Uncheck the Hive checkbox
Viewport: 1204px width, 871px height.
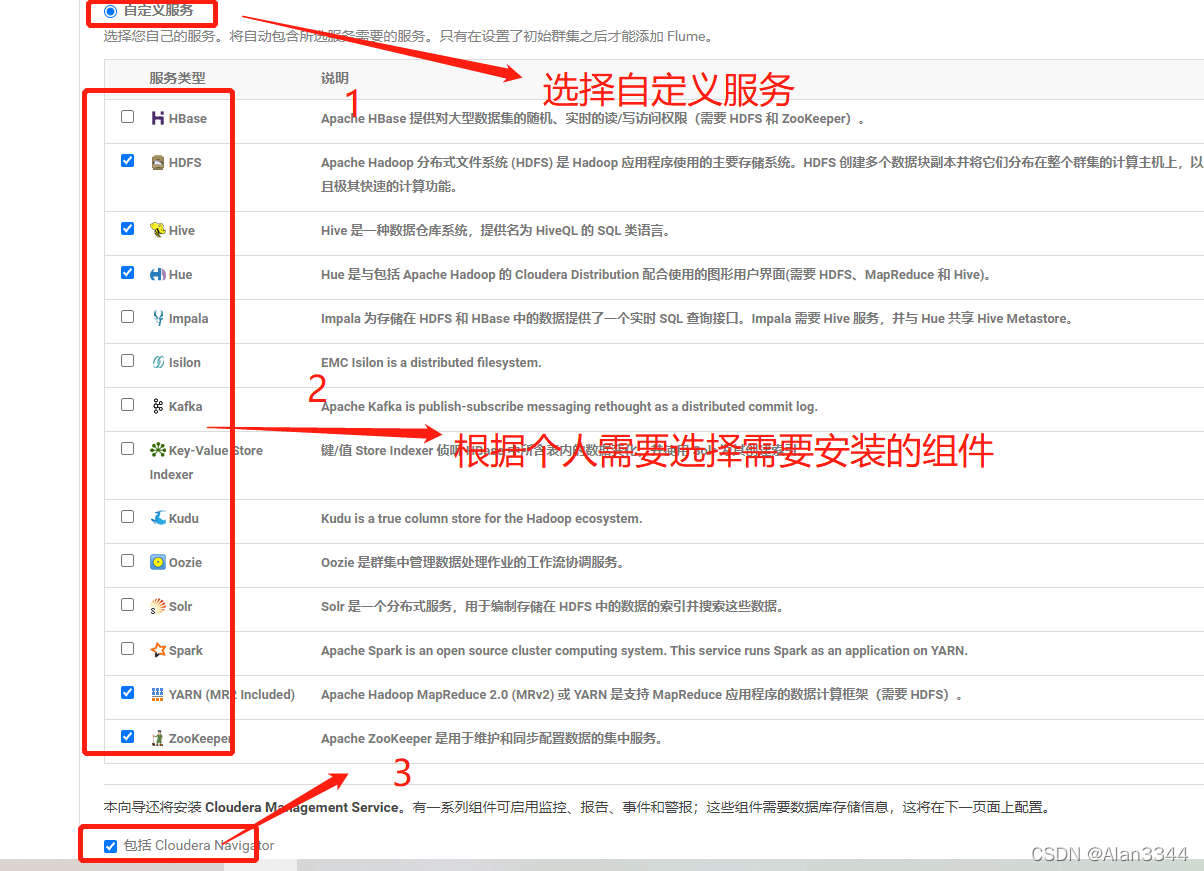click(127, 228)
